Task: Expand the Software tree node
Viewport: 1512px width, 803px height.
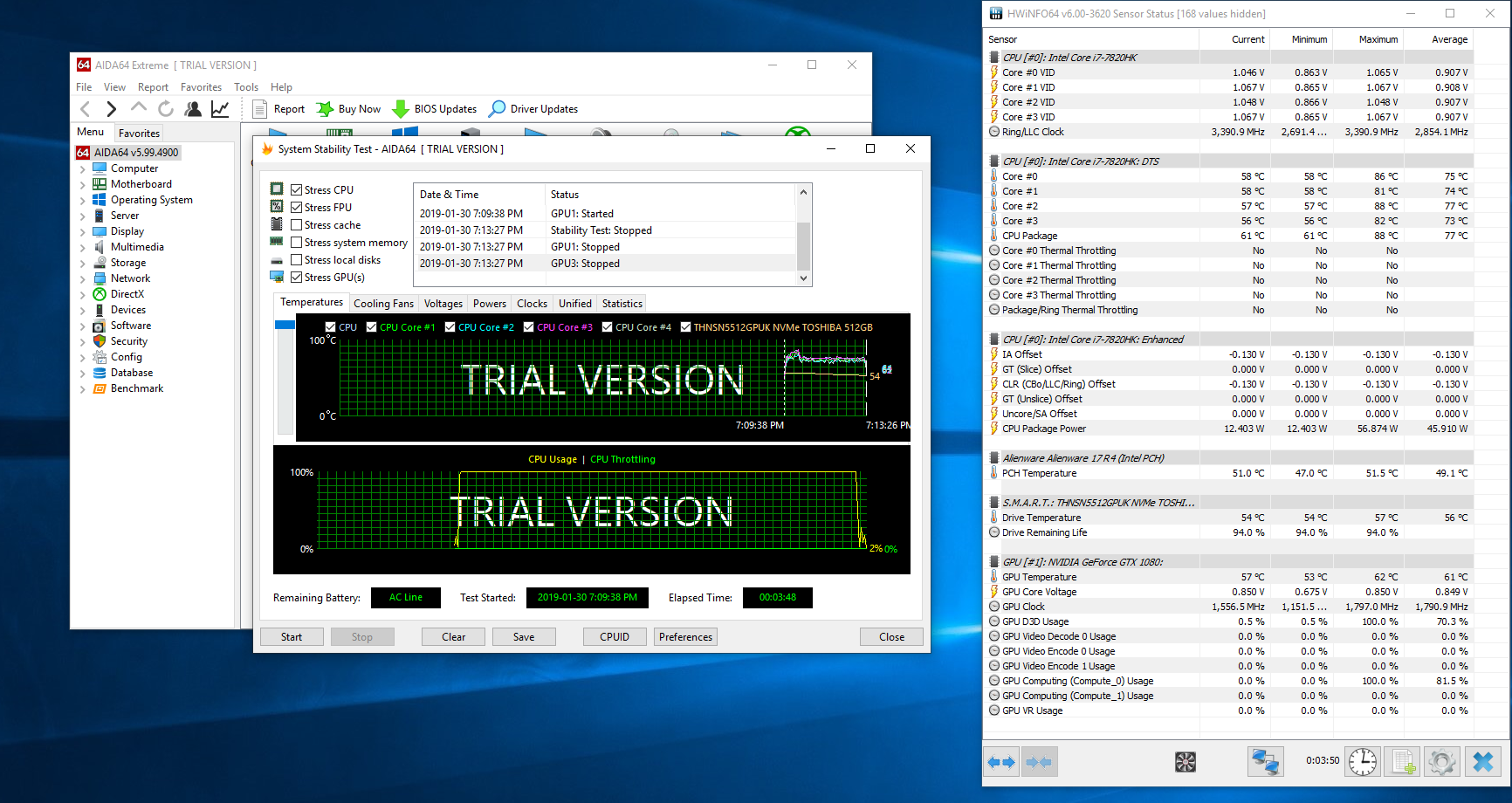Action: coord(83,326)
